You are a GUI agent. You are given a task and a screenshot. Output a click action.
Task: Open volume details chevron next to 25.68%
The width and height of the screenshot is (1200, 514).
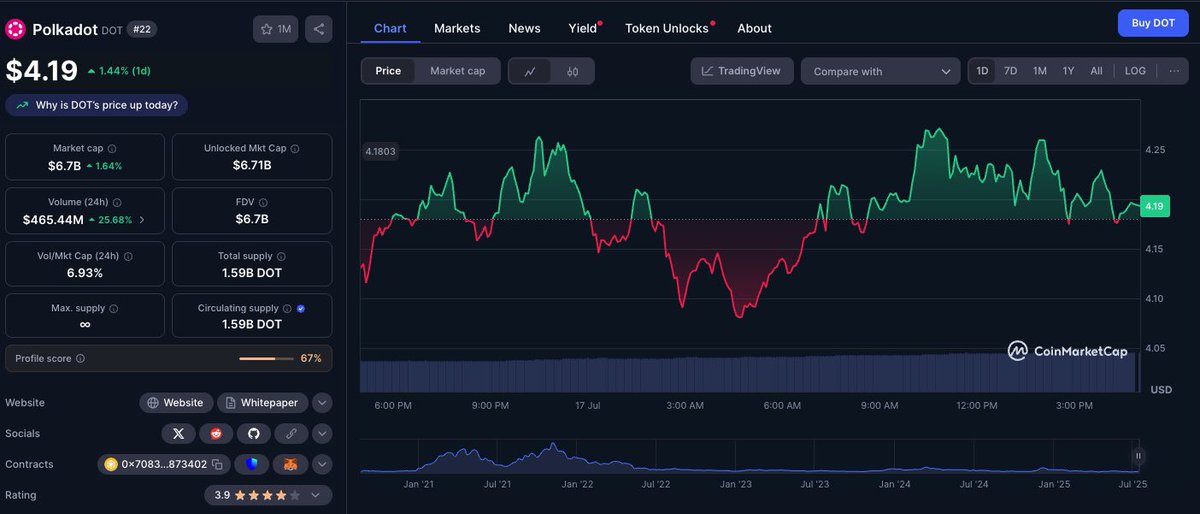141,219
